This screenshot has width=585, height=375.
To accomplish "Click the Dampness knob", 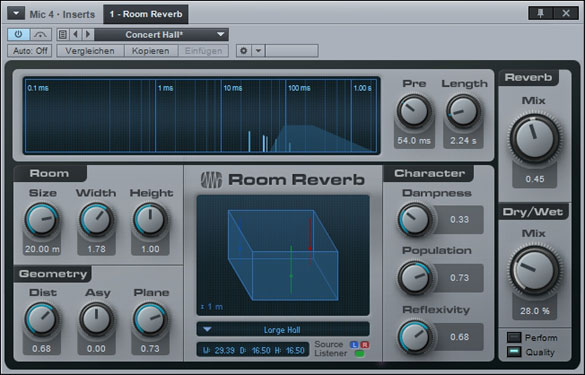I will click(415, 219).
